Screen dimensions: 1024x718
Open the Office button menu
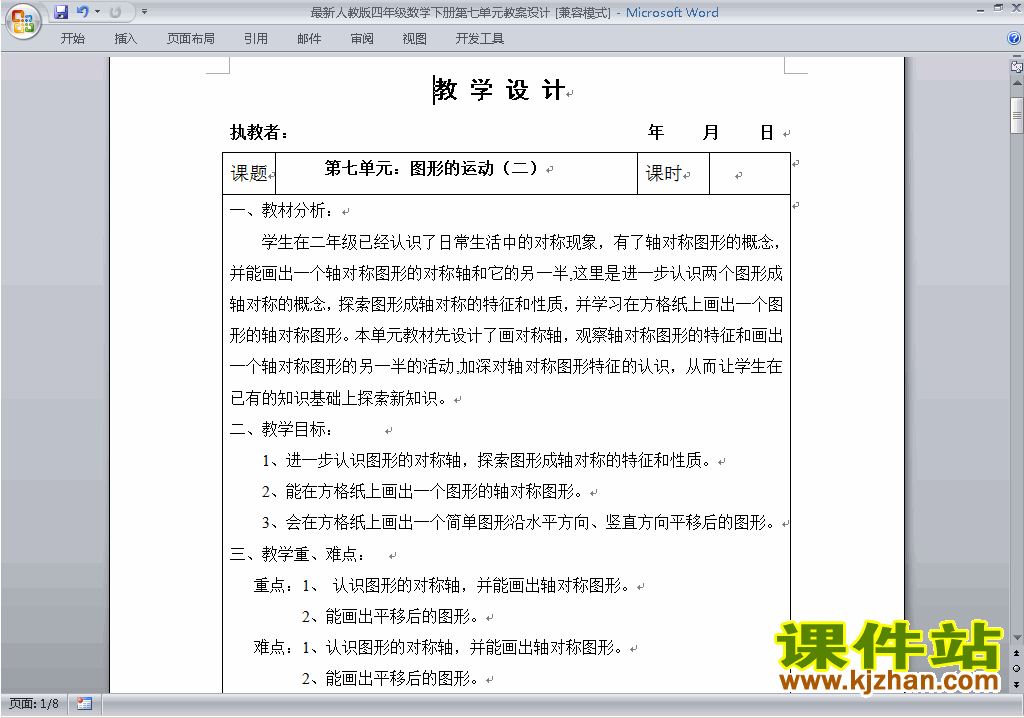click(x=23, y=21)
